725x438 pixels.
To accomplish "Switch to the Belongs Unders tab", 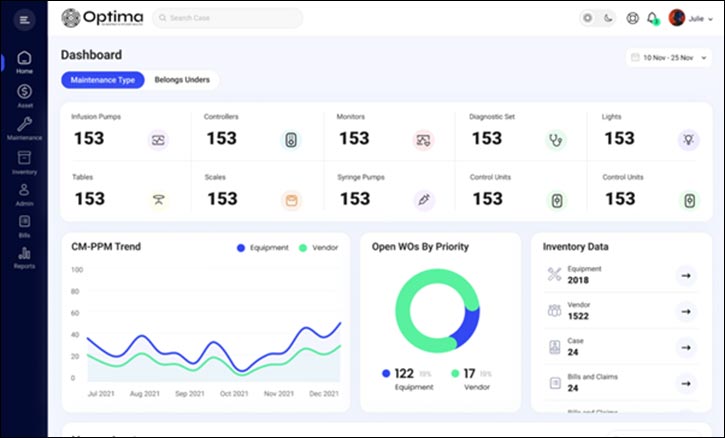I will [182, 80].
